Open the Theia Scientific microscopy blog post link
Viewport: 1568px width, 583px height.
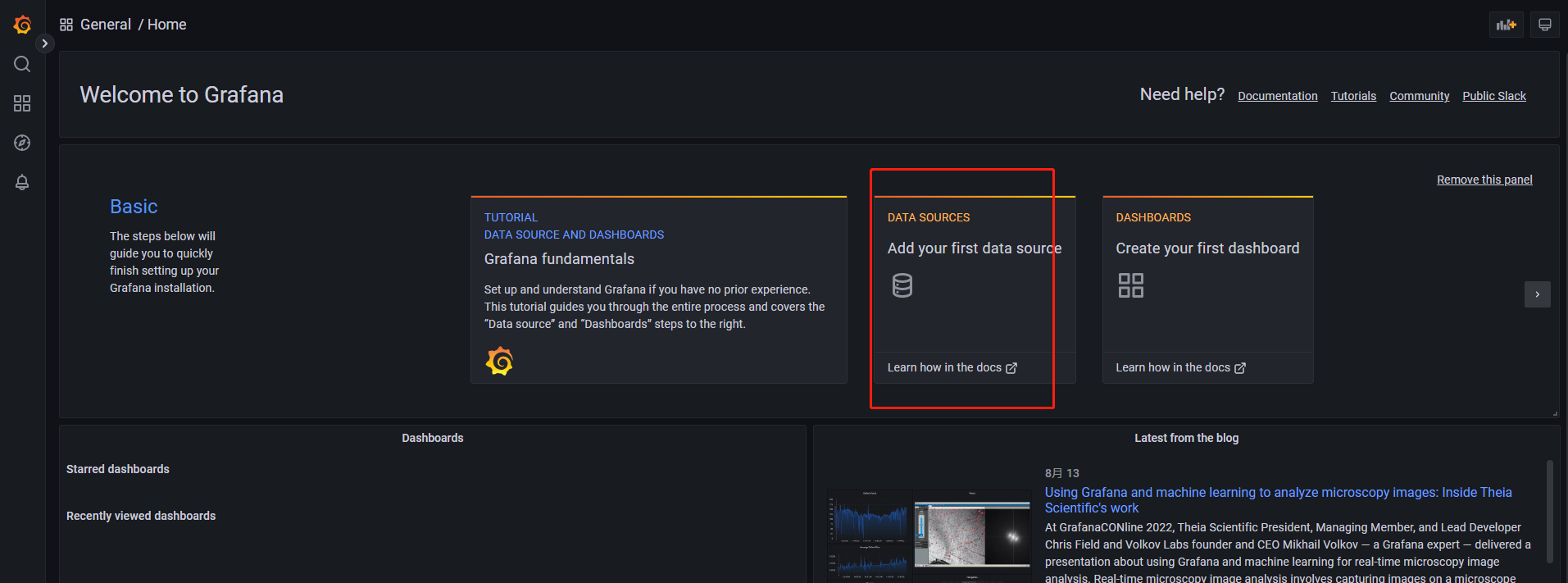coord(1279,500)
